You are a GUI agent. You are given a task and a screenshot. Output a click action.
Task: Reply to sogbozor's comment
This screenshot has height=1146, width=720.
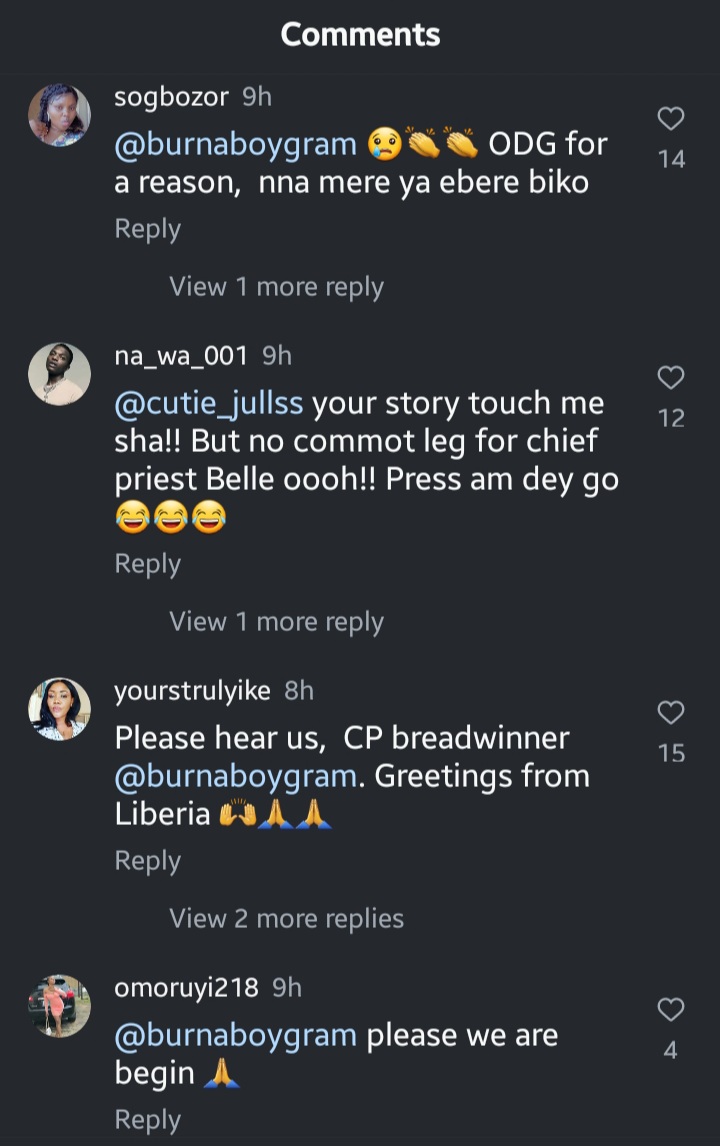point(147,229)
